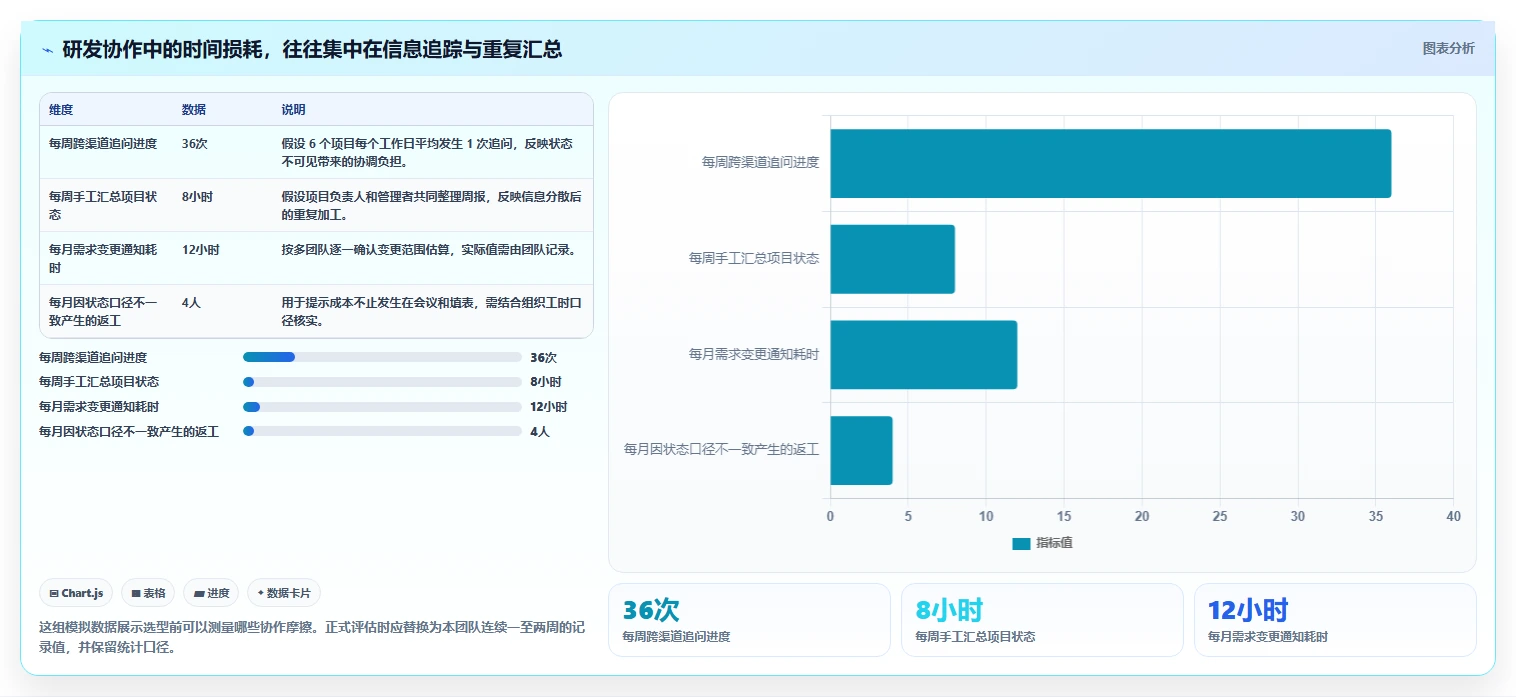The height and width of the screenshot is (697, 1516).
Task: Click the 指标值 legend label
Action: 1054,543
